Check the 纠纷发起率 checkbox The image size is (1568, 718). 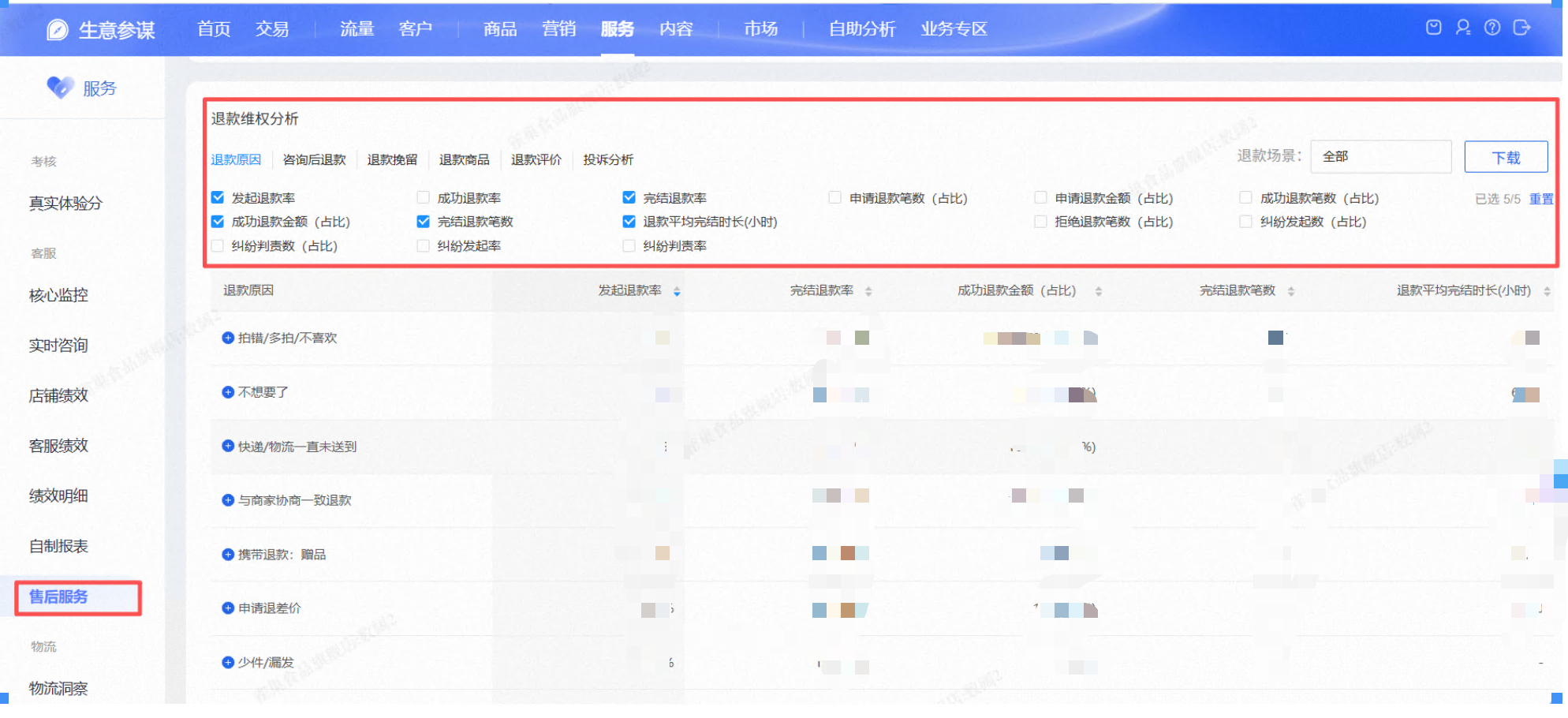point(424,245)
